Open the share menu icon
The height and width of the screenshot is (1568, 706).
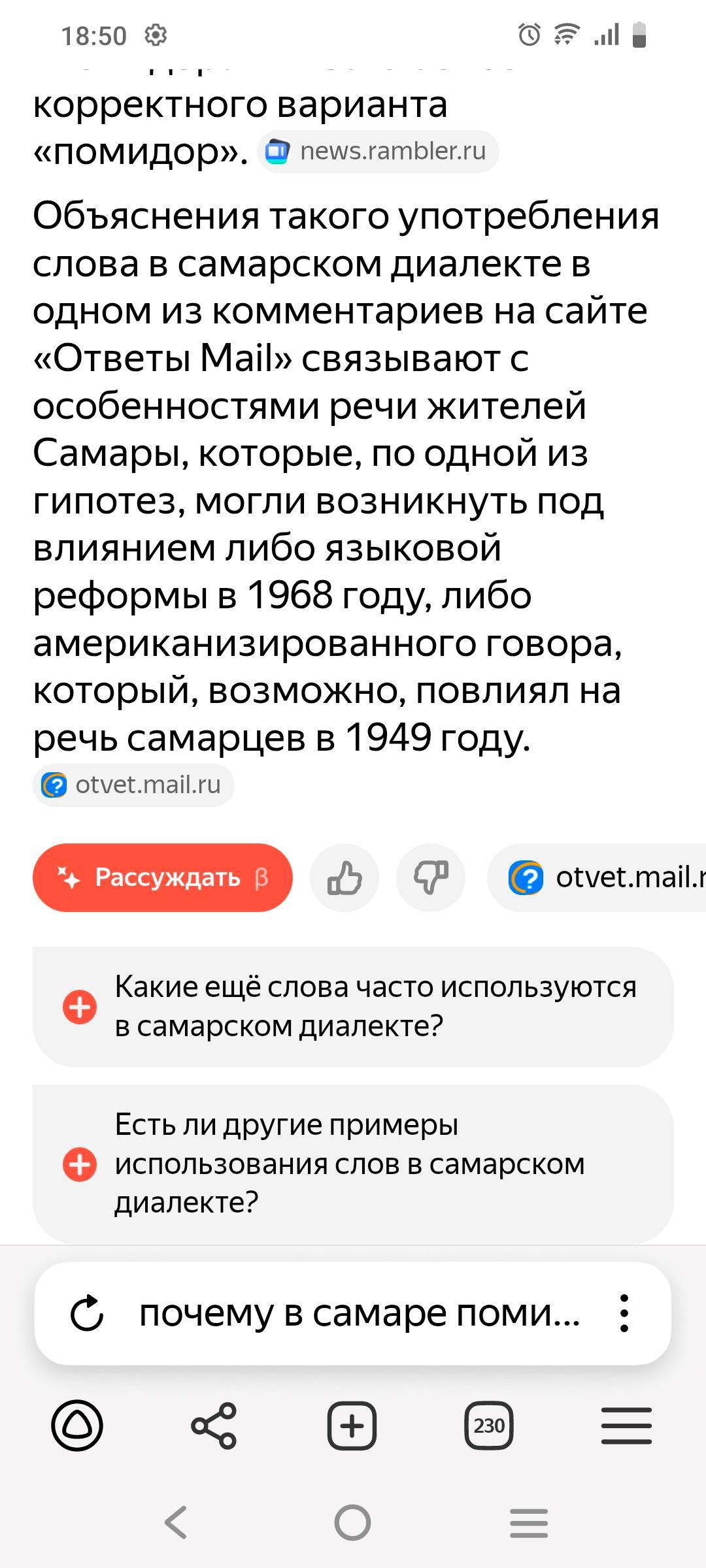[214, 1425]
